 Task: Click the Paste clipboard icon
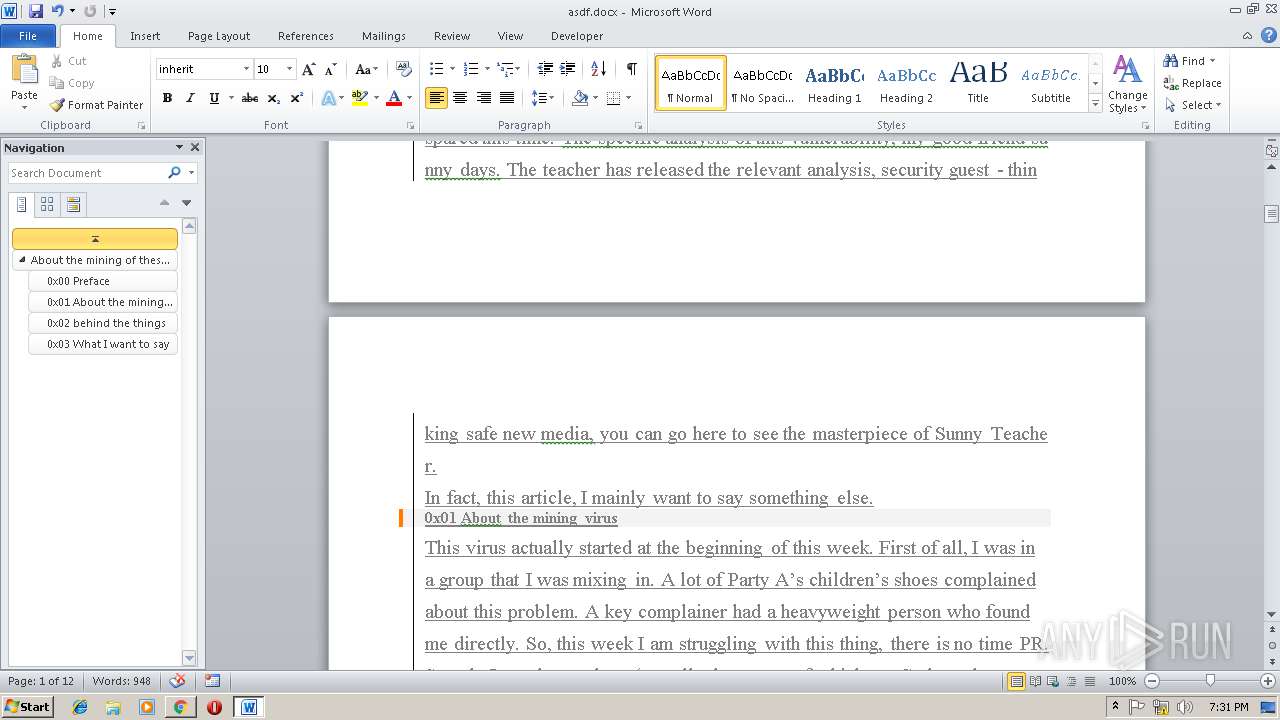[x=24, y=72]
